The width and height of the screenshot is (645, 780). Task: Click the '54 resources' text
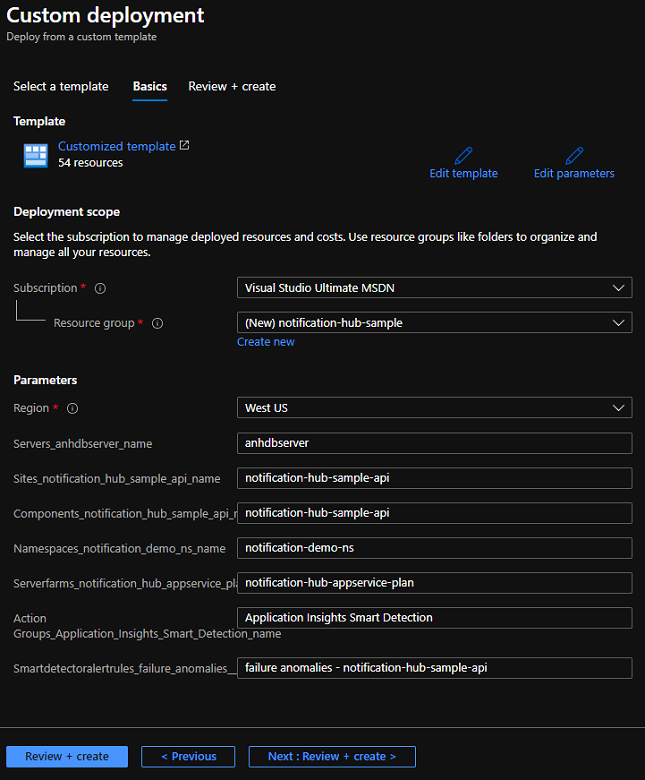pyautogui.click(x=91, y=163)
